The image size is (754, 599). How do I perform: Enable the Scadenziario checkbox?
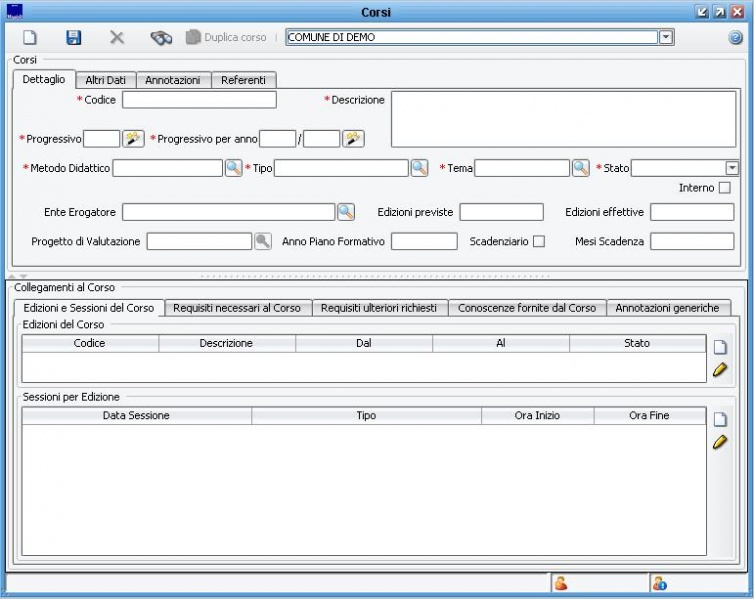point(539,241)
